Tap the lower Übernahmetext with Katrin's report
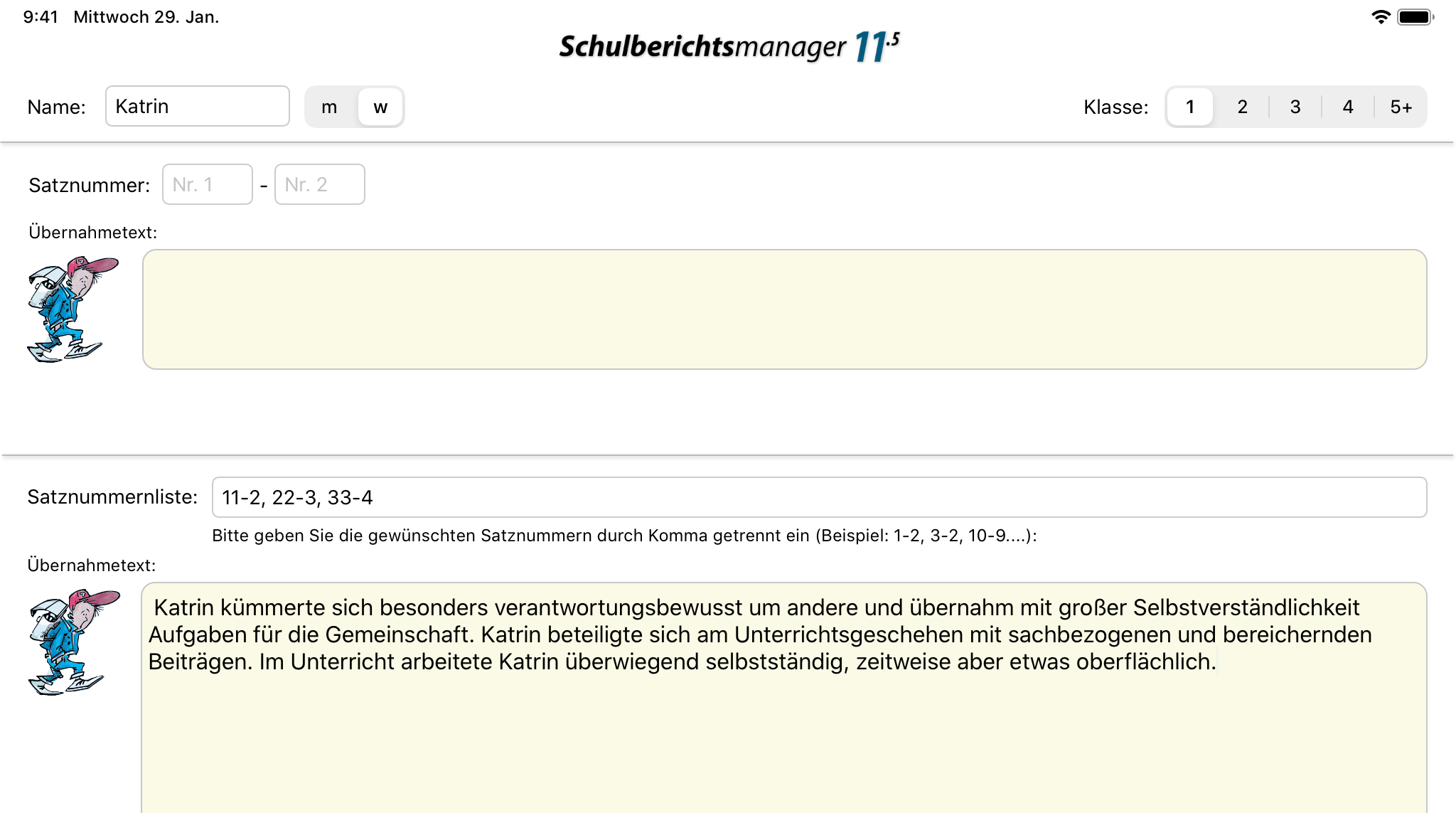The height and width of the screenshot is (813, 1456). point(784,697)
